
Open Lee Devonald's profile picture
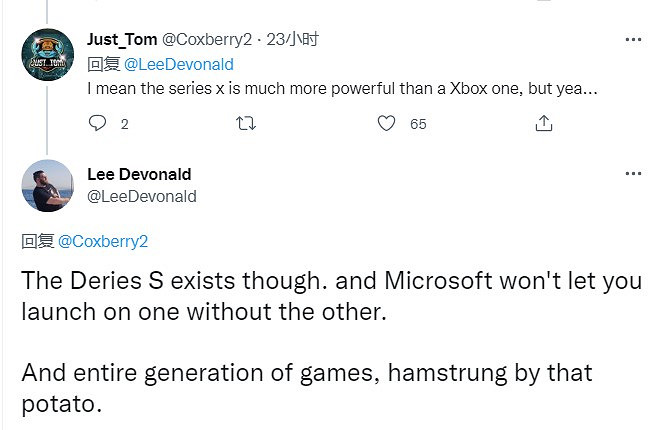(x=47, y=186)
